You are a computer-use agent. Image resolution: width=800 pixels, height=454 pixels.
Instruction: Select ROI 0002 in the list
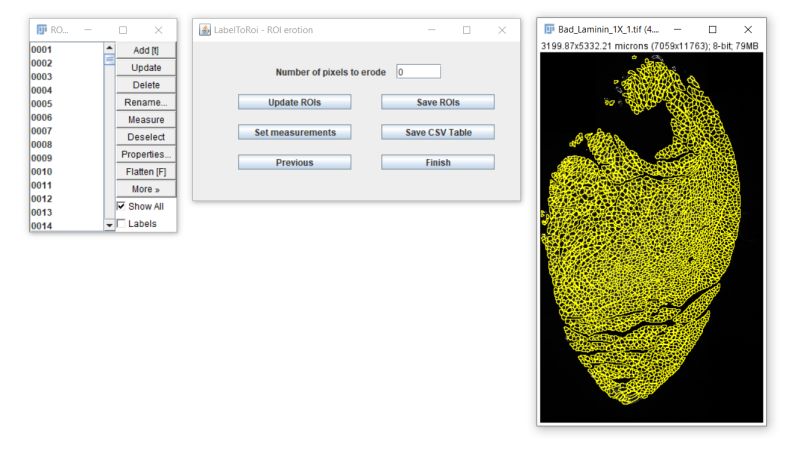[x=66, y=63]
